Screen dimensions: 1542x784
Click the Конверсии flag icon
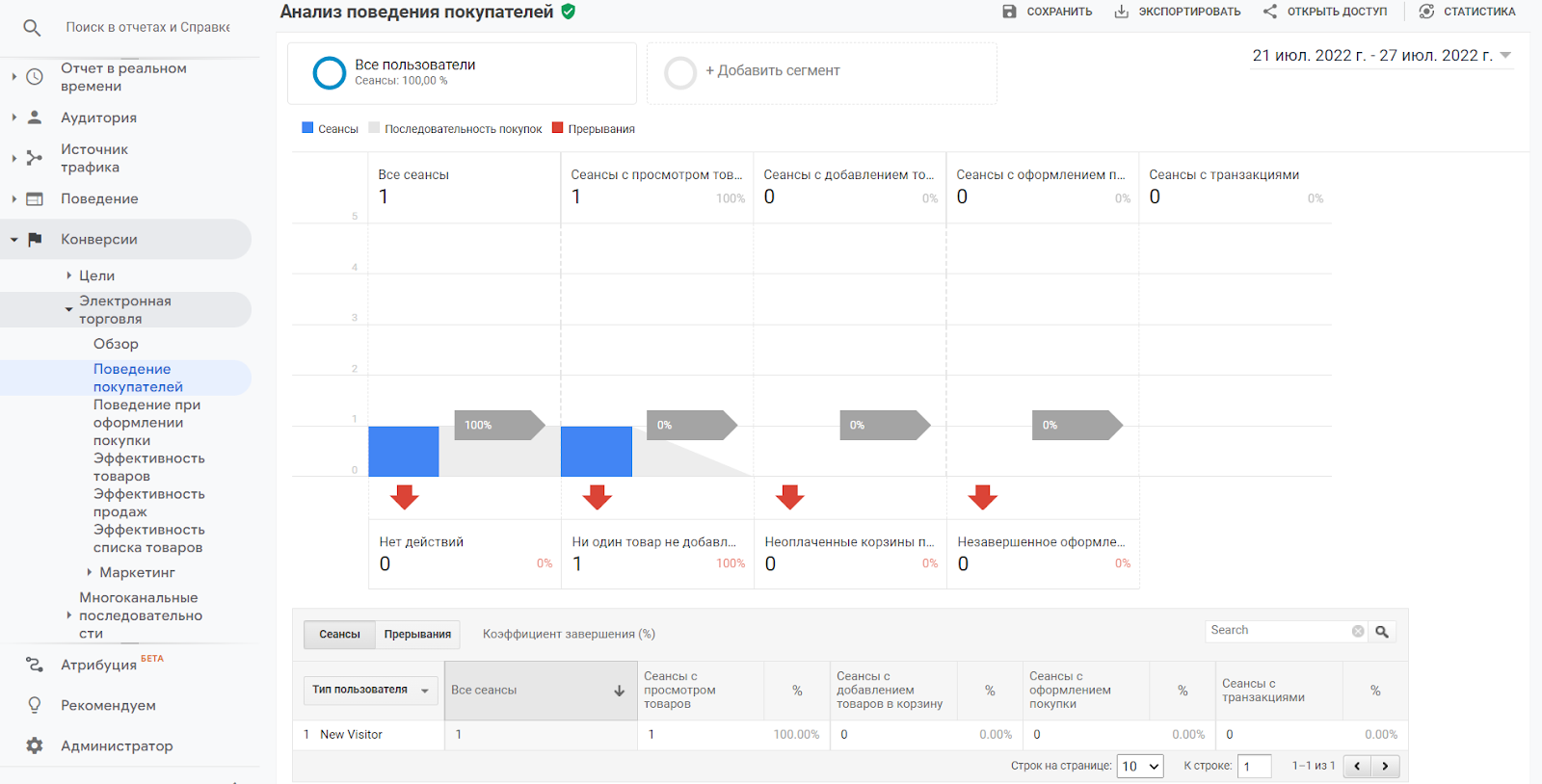pos(35,240)
